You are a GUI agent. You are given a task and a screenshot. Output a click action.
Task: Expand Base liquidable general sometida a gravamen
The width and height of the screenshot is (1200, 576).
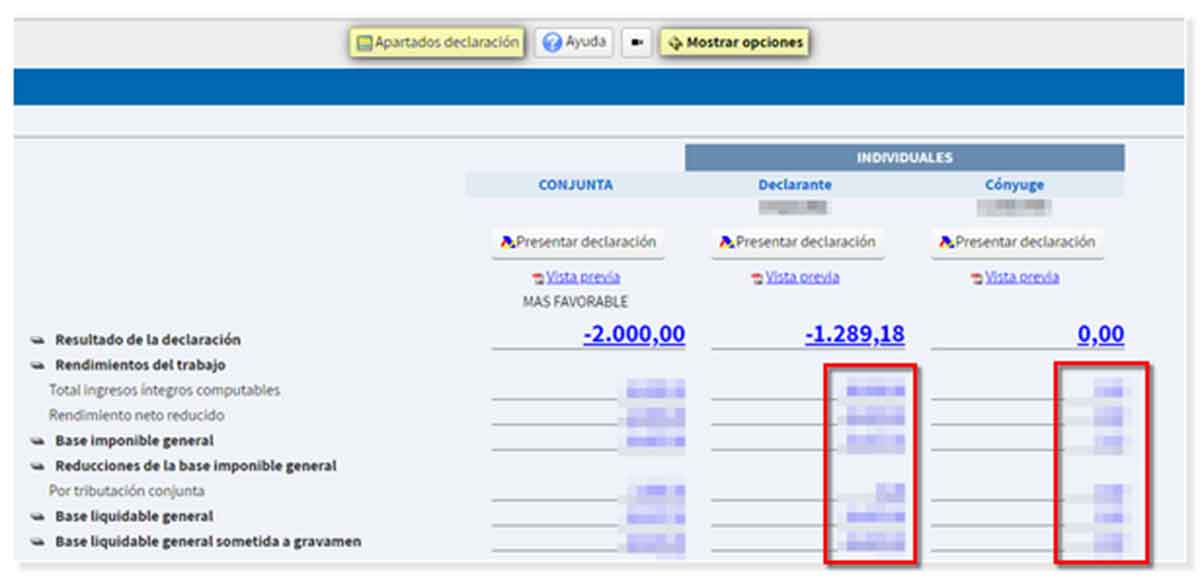(37, 542)
